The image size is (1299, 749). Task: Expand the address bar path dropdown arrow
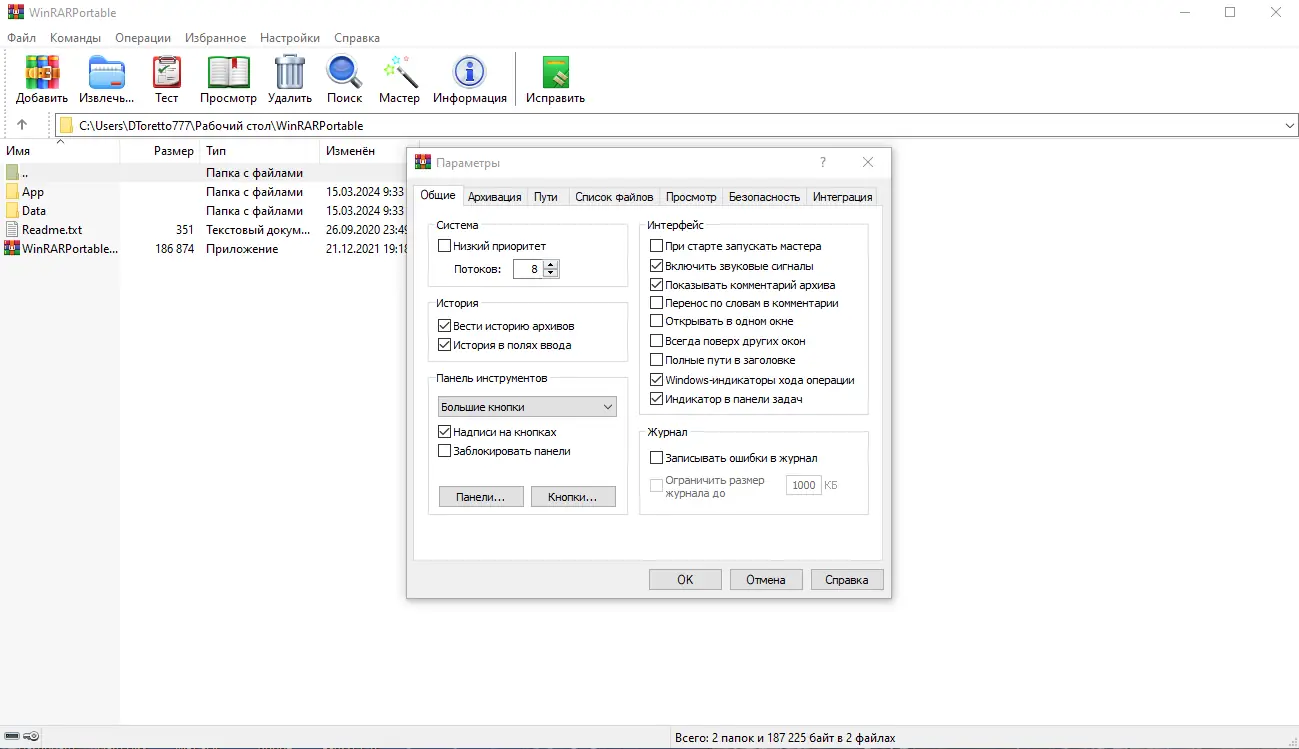(x=1289, y=126)
